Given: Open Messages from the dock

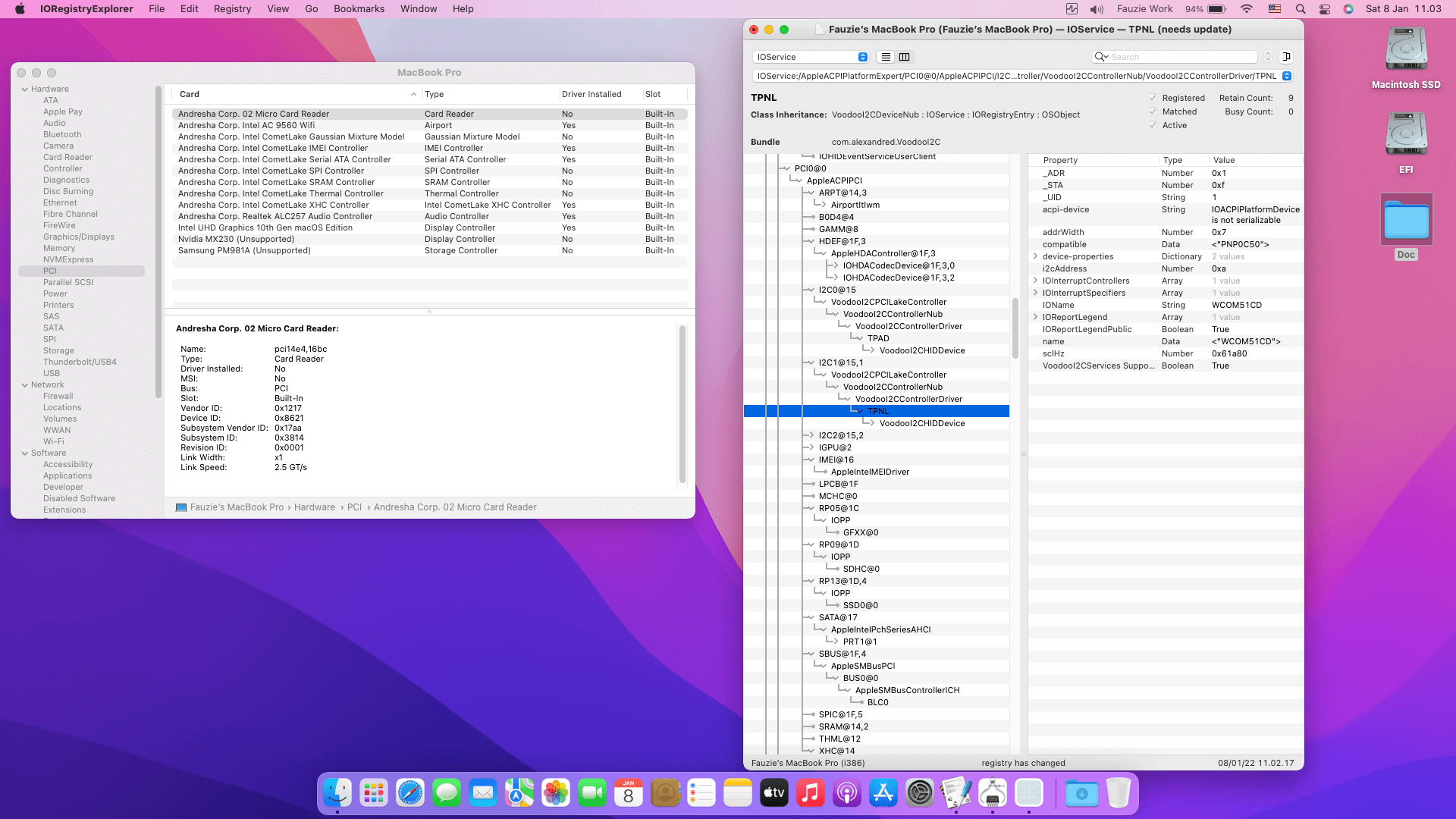Looking at the screenshot, I should (x=447, y=793).
